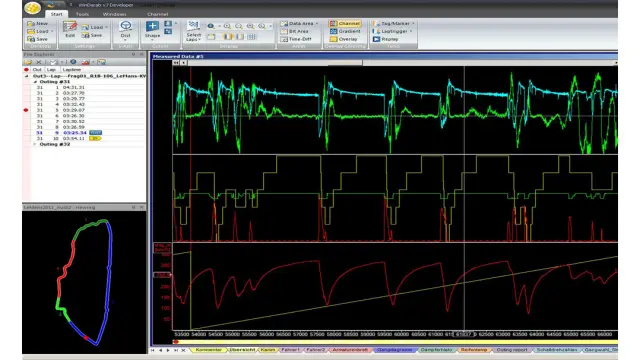640x360 pixels.
Task: Click the Select Laps checkered flag icon
Action: (x=193, y=25)
